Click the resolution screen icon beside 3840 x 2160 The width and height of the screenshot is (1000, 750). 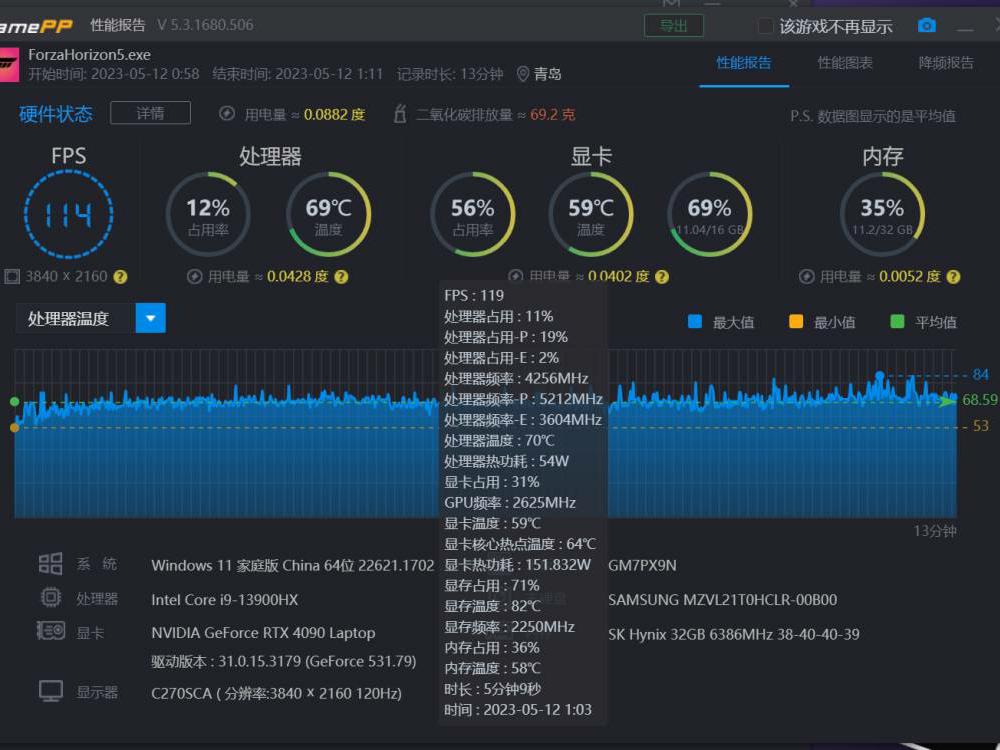(12, 277)
